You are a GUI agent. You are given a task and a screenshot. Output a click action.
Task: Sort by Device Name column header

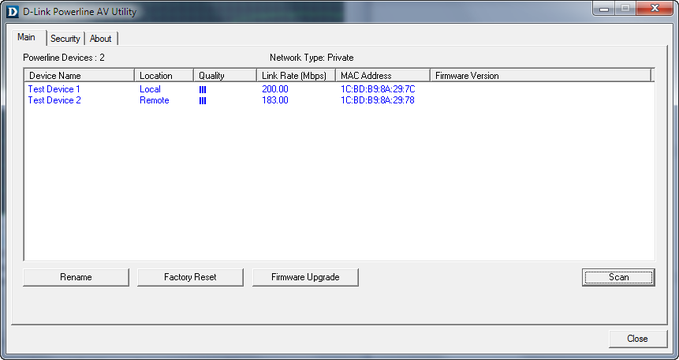[x=79, y=75]
